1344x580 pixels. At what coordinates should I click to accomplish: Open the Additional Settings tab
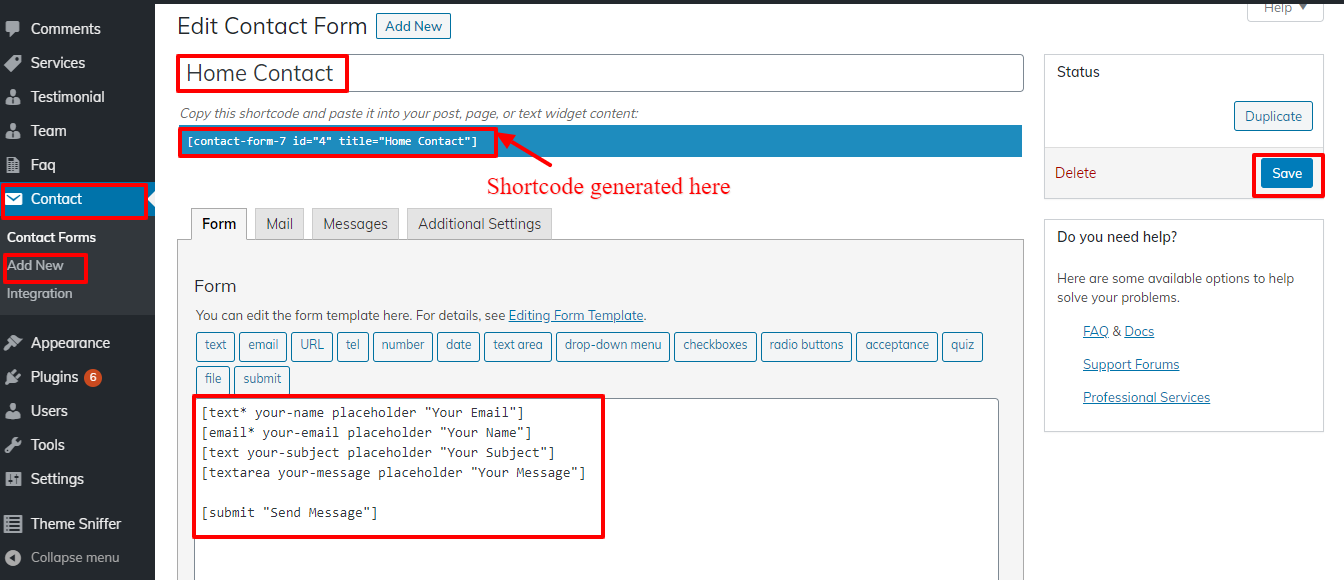pyautogui.click(x=479, y=223)
